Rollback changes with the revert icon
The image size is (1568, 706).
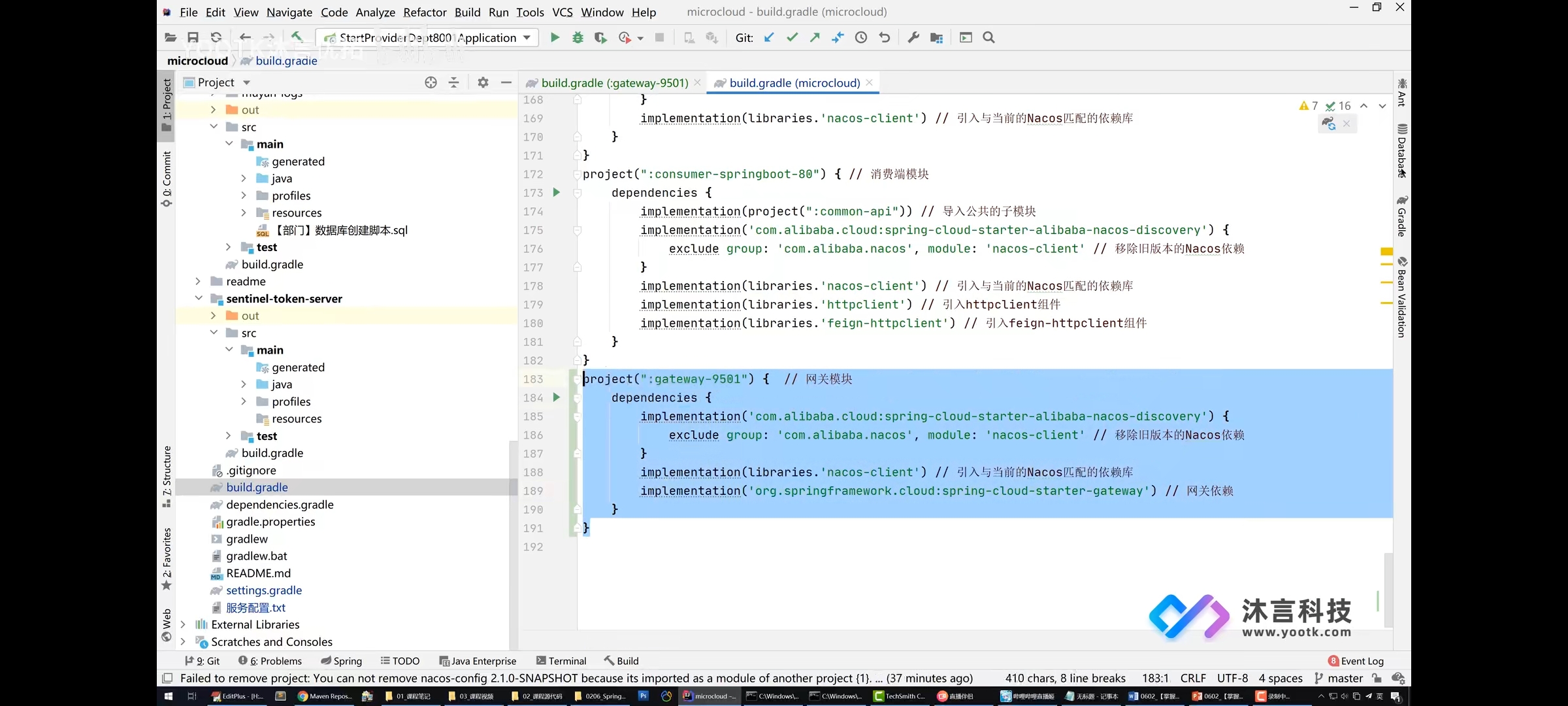tap(885, 38)
